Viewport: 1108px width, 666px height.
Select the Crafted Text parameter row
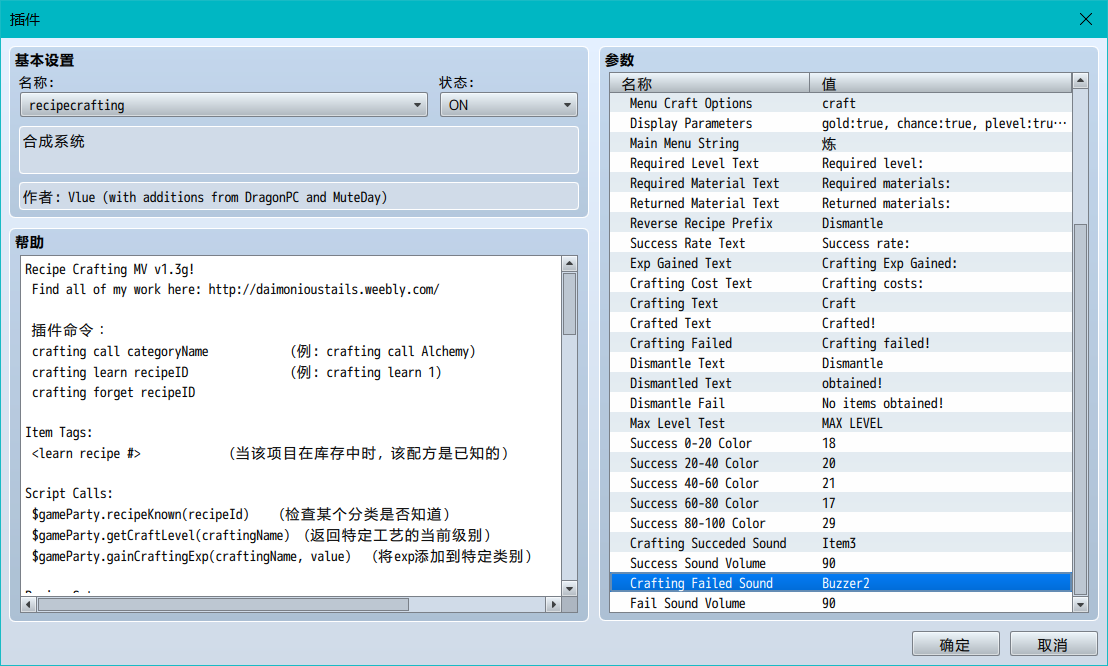point(841,323)
